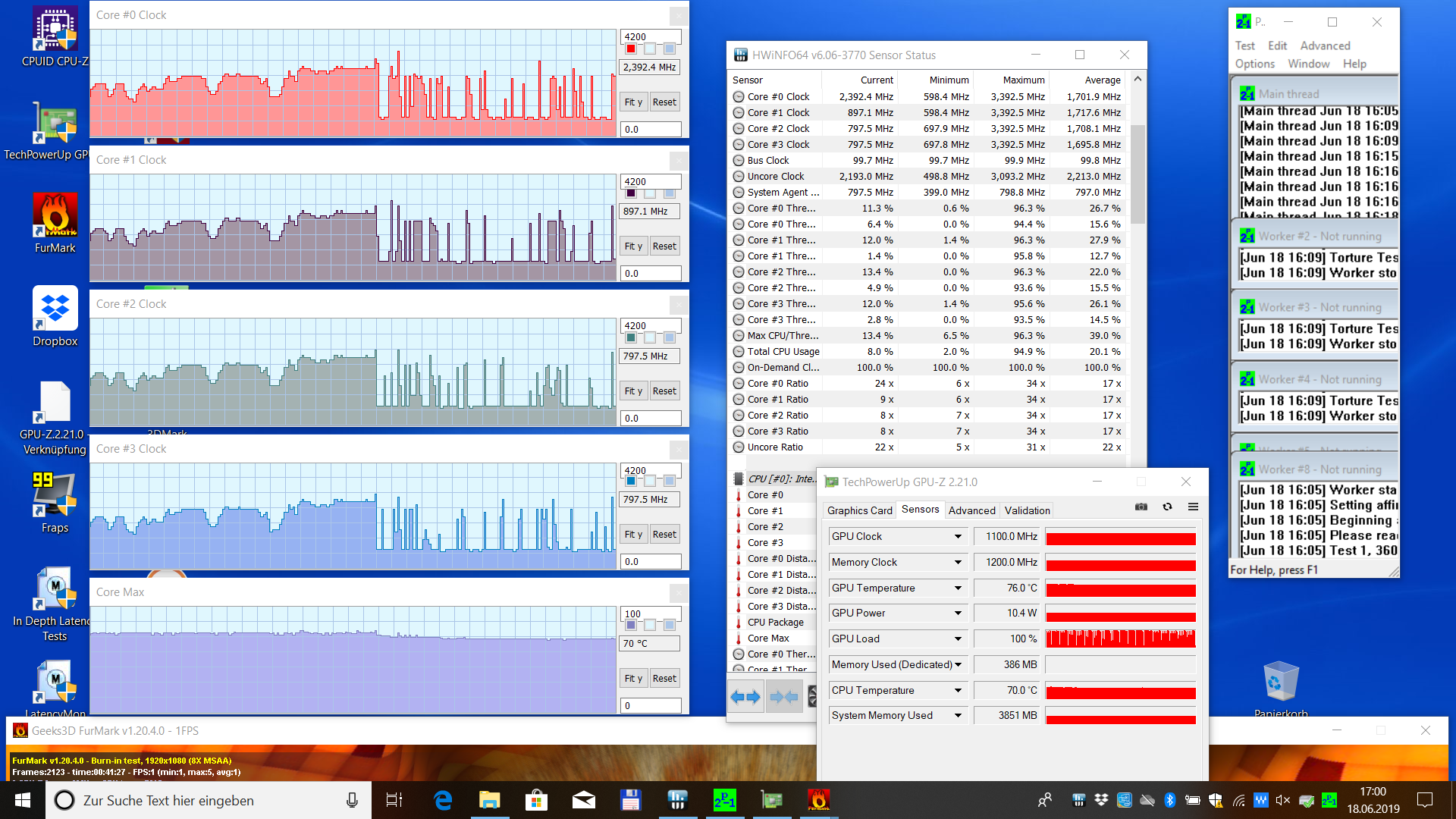Open the Prime95 Advanced menu
The width and height of the screenshot is (1456, 819).
[1325, 45]
